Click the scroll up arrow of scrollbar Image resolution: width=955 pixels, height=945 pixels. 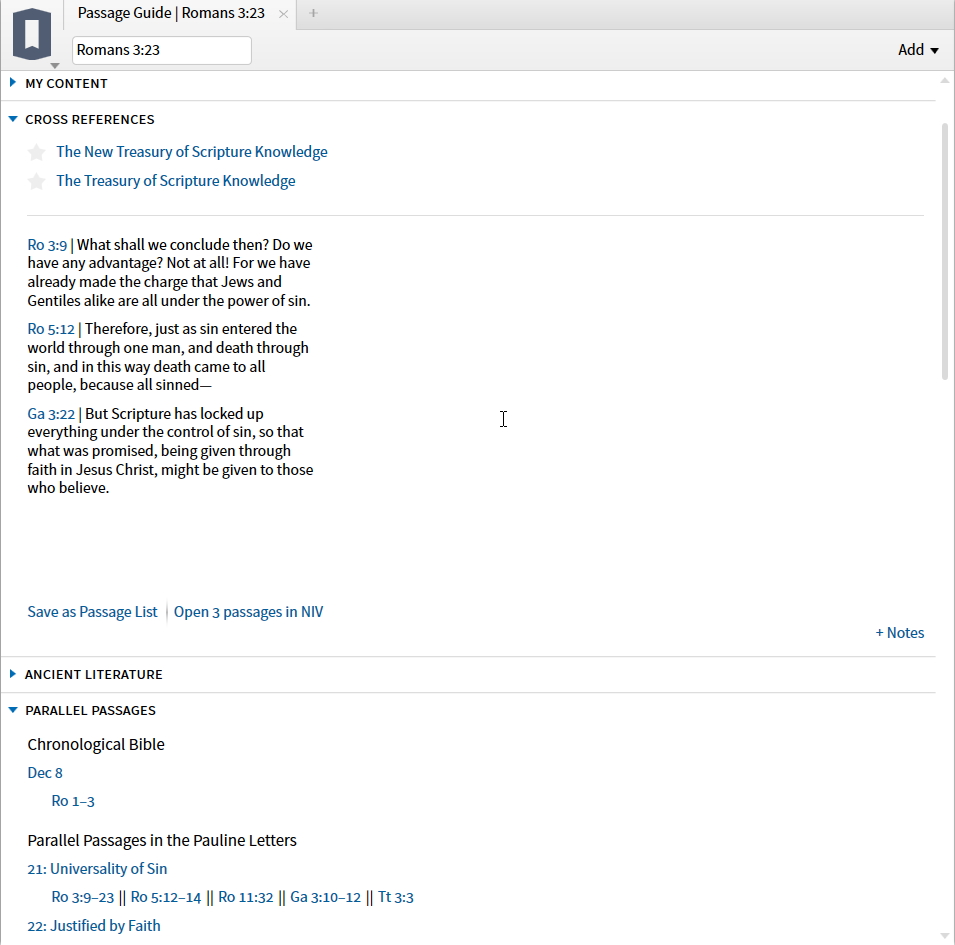[x=945, y=80]
